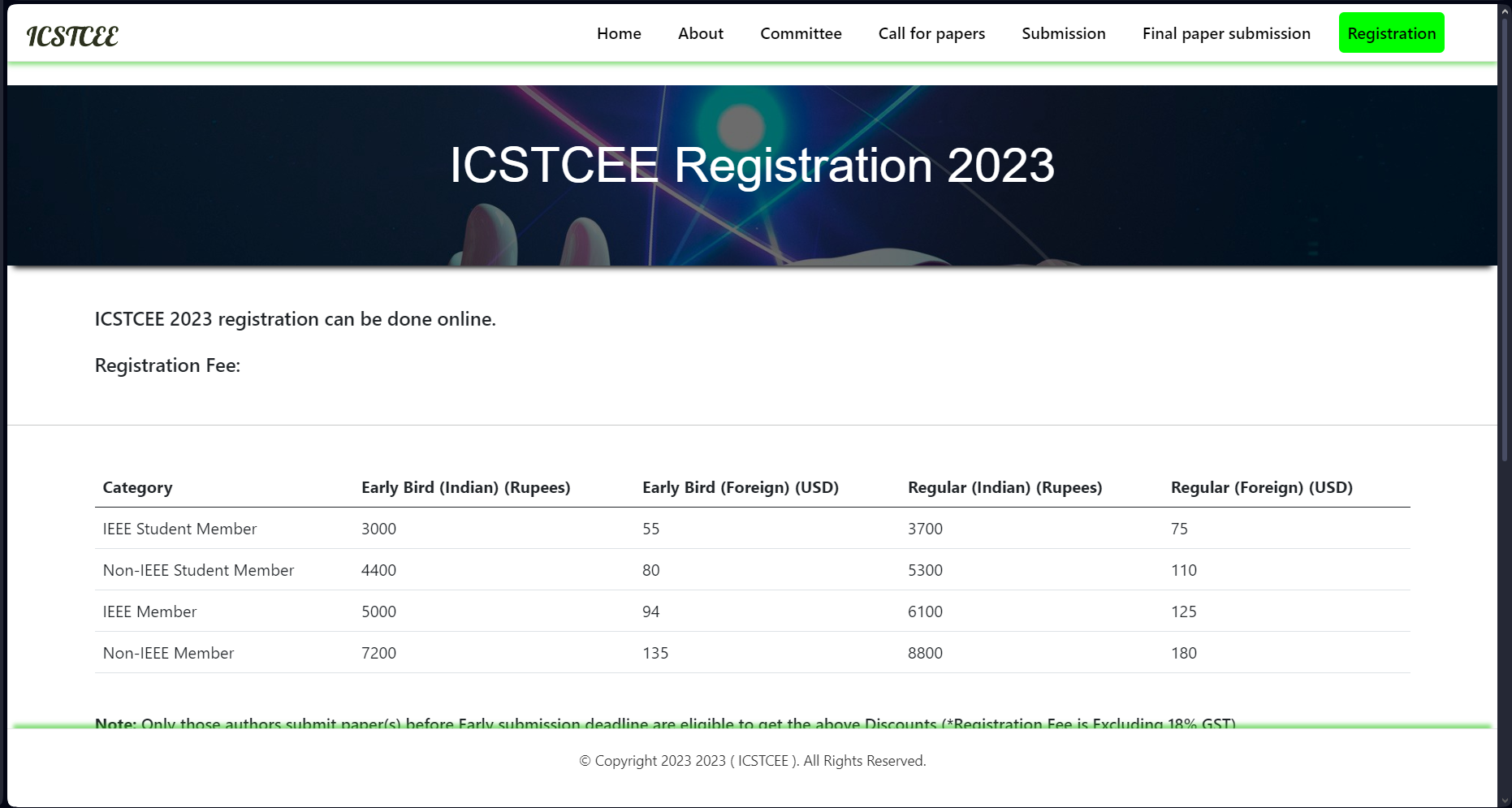Click the copyright footer text
The height and width of the screenshot is (808, 1512).
point(752,761)
